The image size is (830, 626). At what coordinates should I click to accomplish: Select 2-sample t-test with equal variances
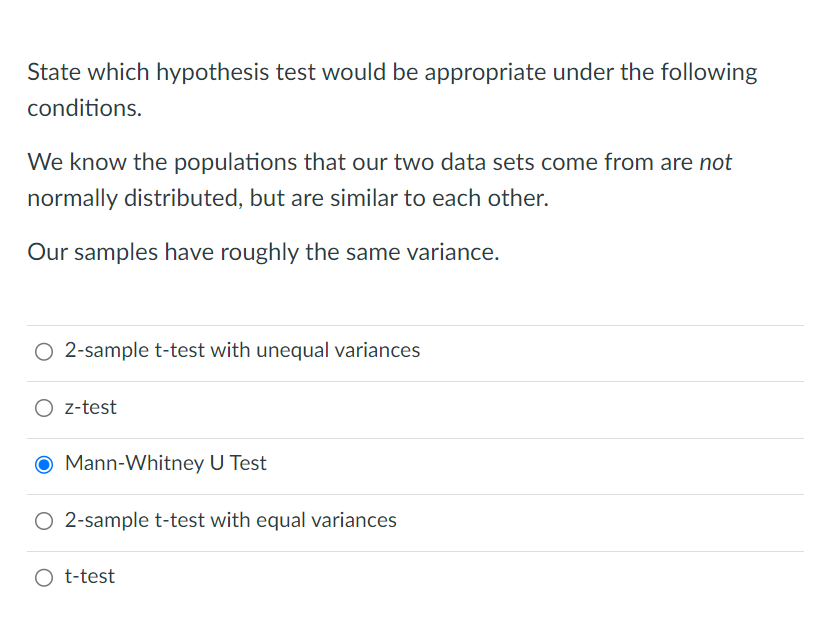44,520
